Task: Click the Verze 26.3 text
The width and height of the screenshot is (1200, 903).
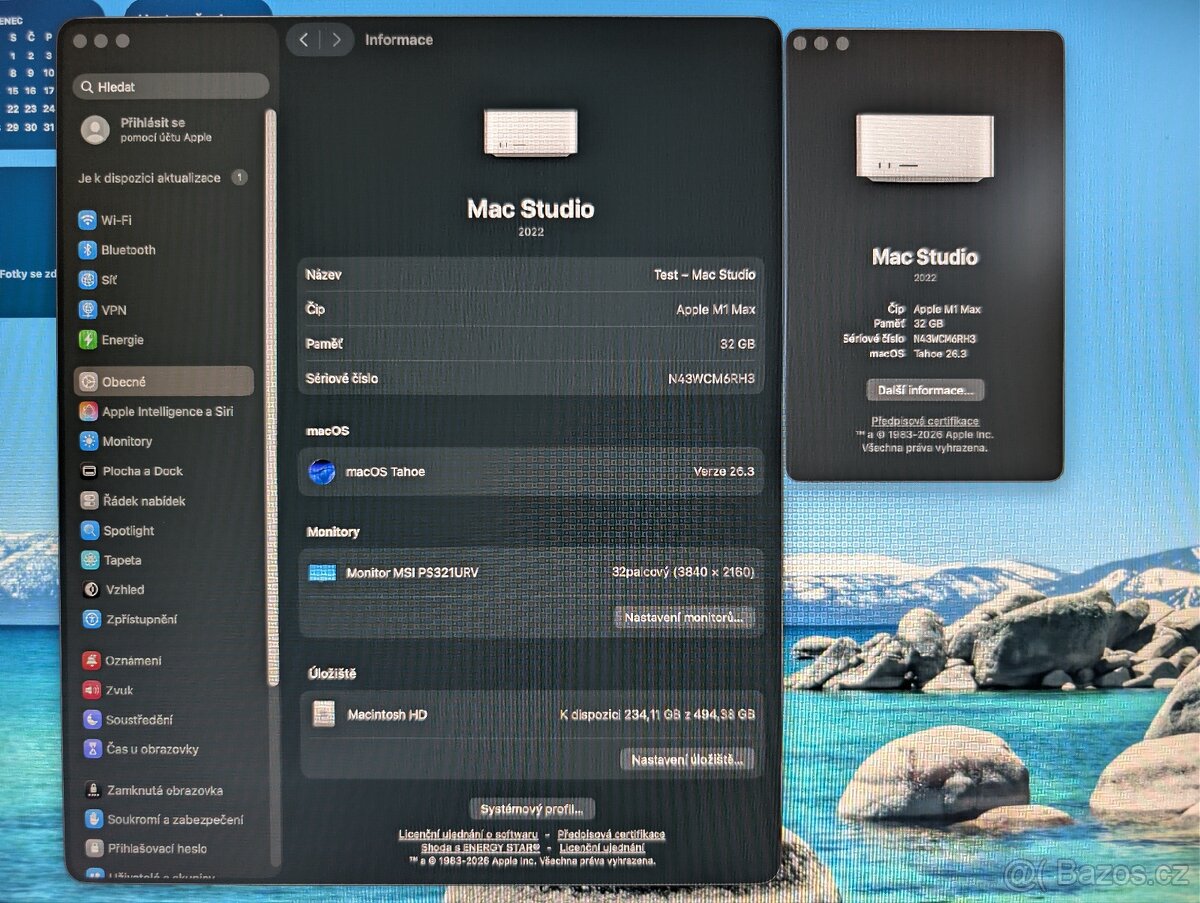Action: (x=724, y=472)
